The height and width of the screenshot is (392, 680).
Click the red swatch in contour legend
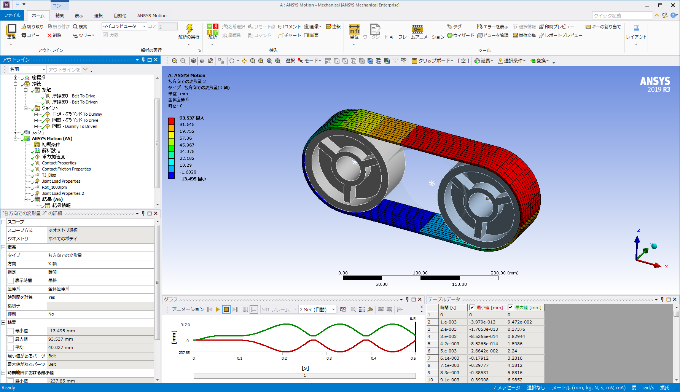click(171, 121)
